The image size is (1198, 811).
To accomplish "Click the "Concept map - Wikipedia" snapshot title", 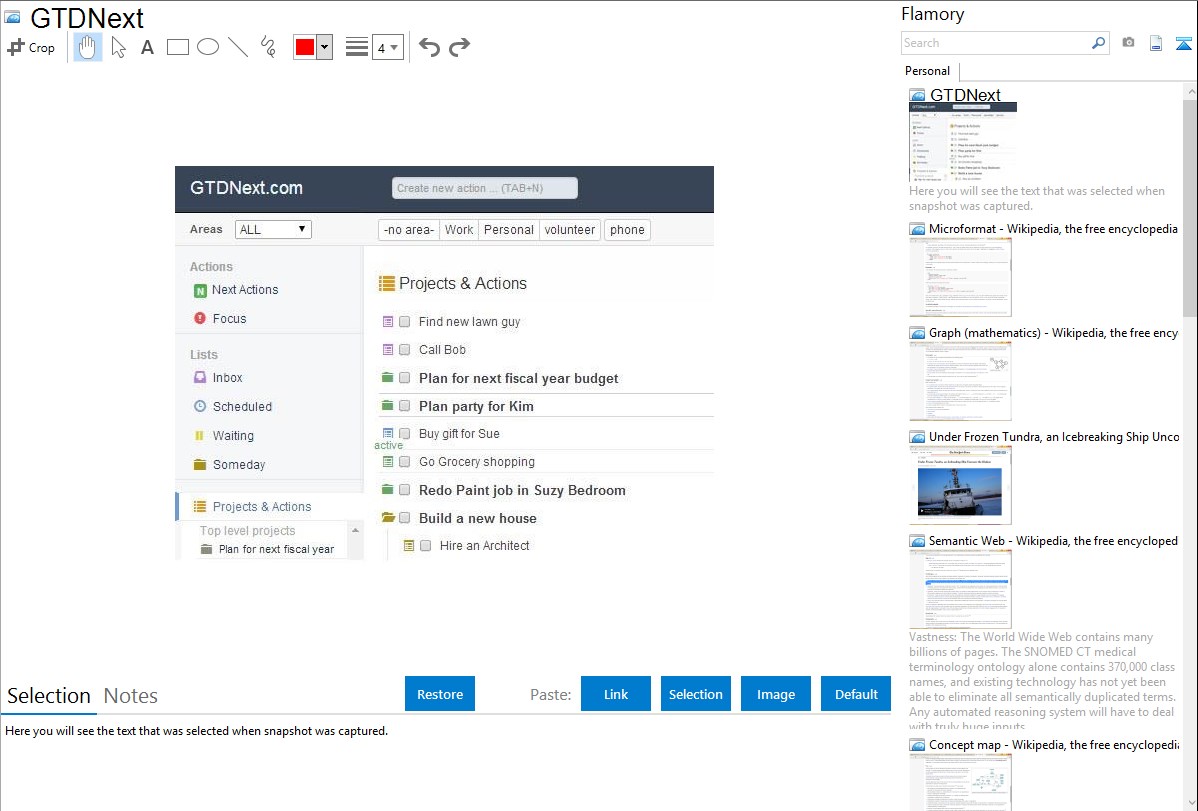I will [1054, 744].
